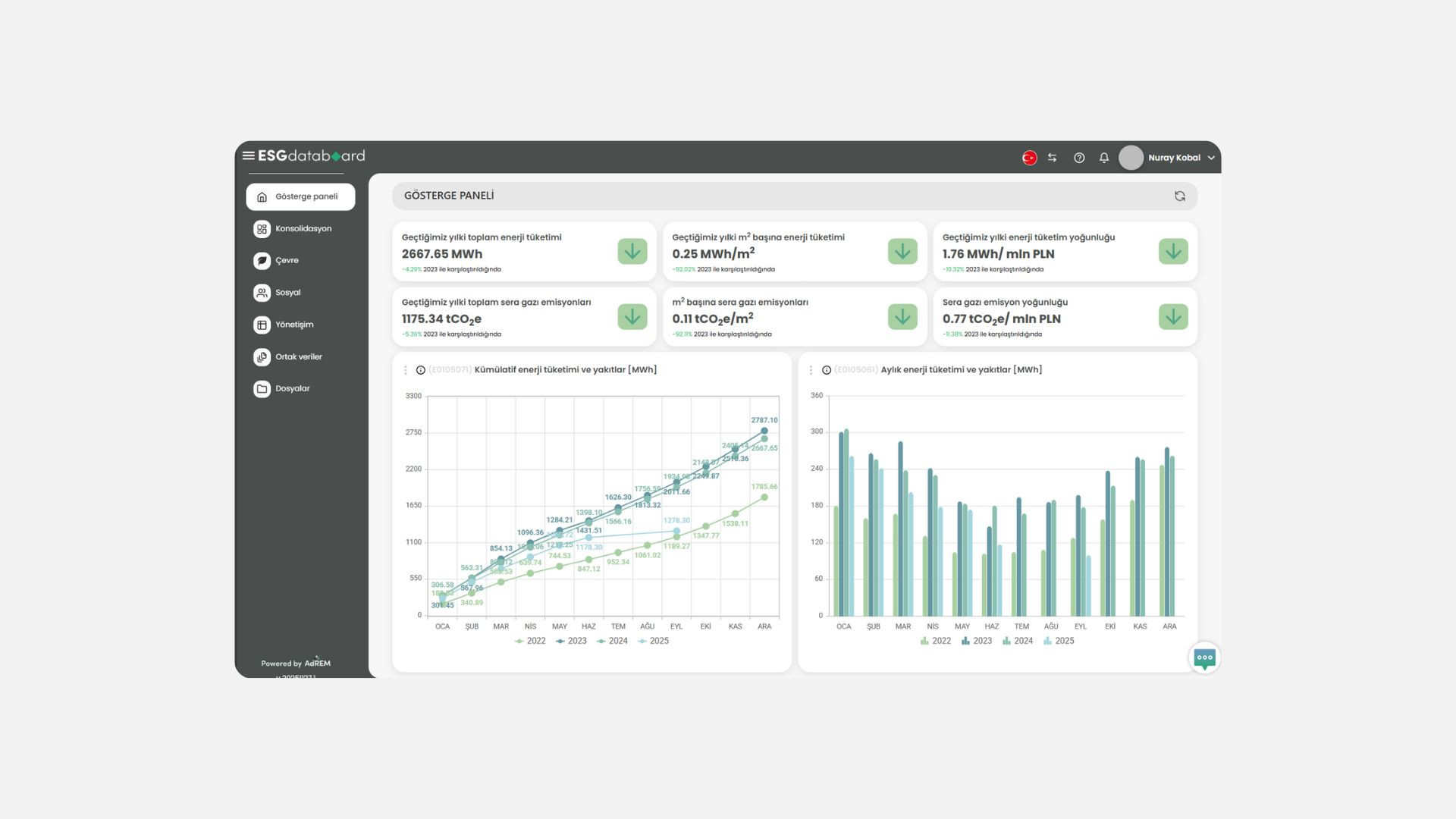Viewport: 1456px width, 819px height.
Task: Click the info icon of Kümülatif enerji chart
Action: pyautogui.click(x=421, y=370)
